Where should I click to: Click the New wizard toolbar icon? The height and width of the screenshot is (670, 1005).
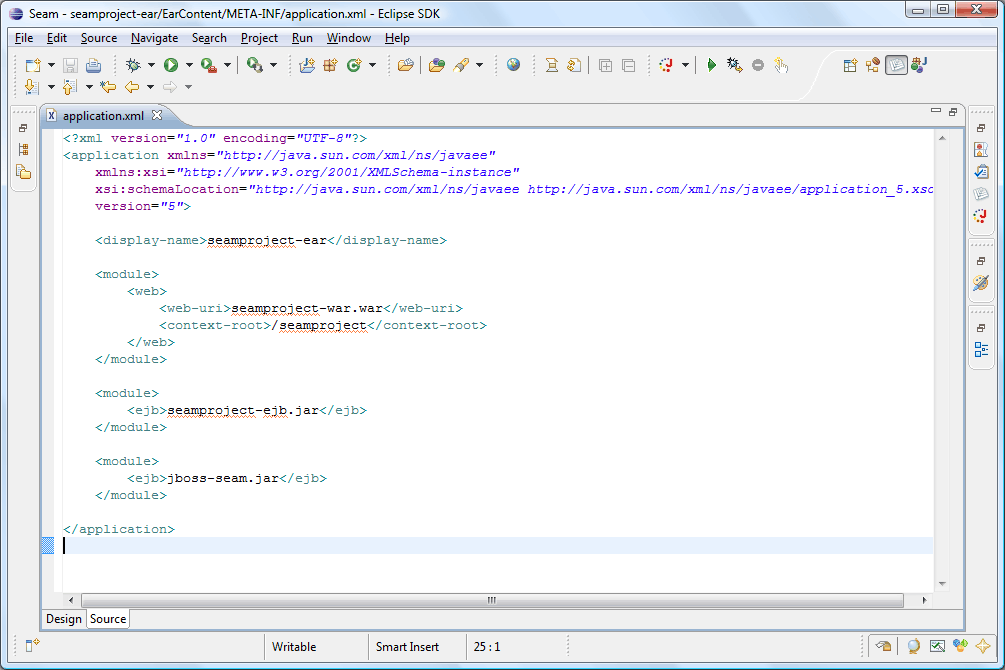pos(33,65)
